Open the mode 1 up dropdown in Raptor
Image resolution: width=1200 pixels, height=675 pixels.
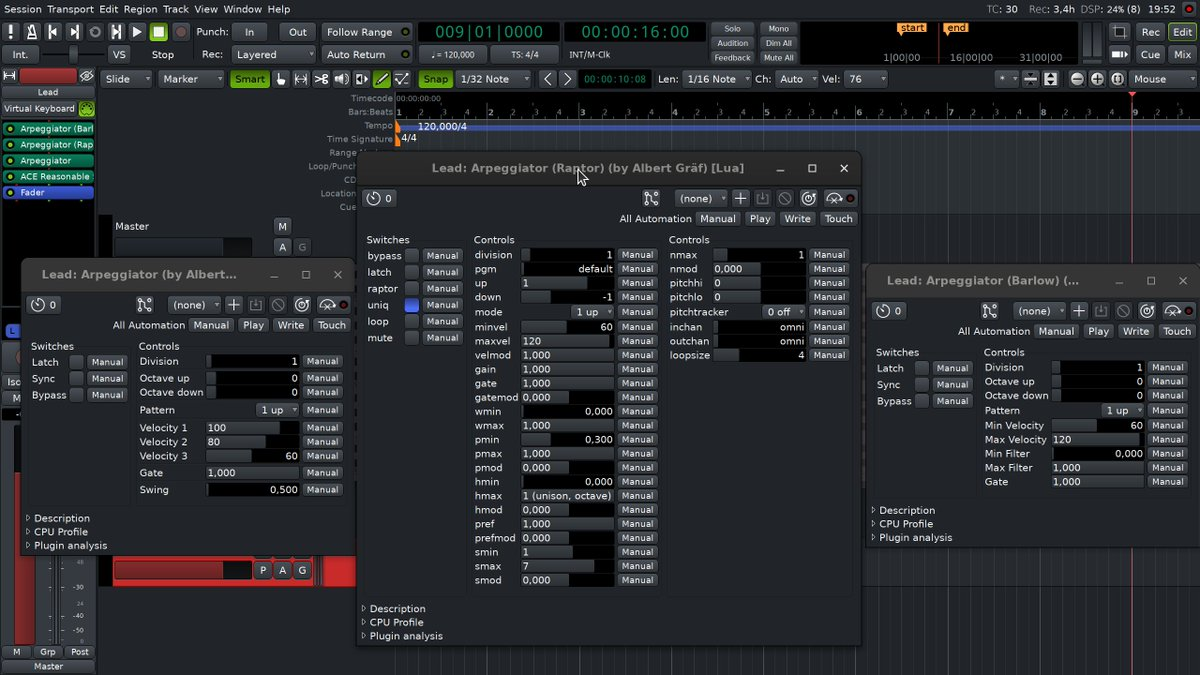coord(591,312)
